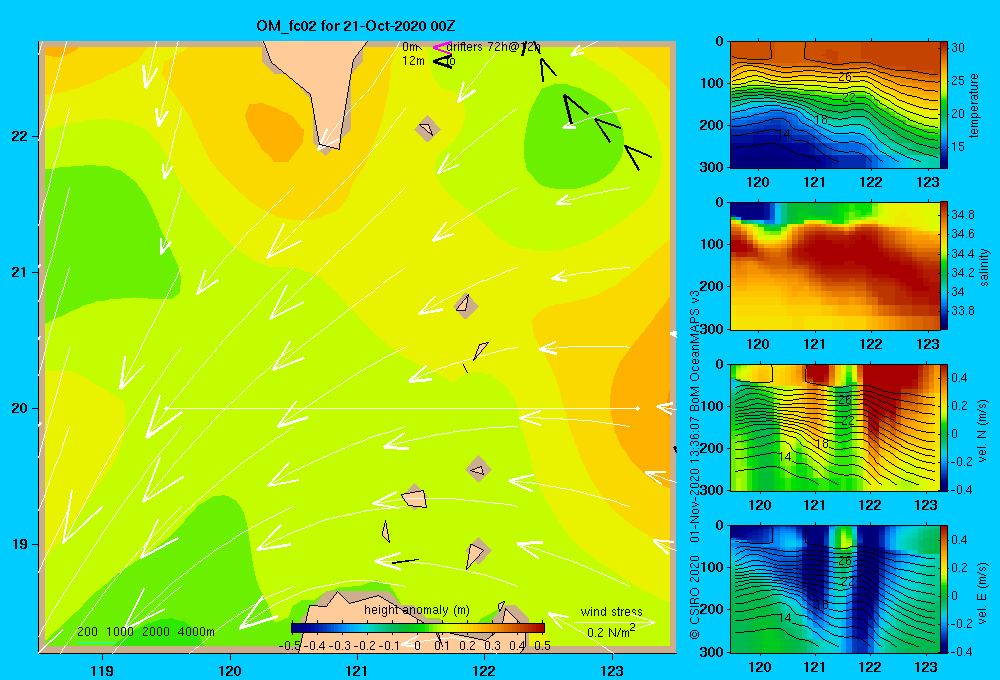Viewport: 1000px width, 680px height.
Task: Click the vertical 'salinity' colorbar label
Action: click(x=984, y=267)
